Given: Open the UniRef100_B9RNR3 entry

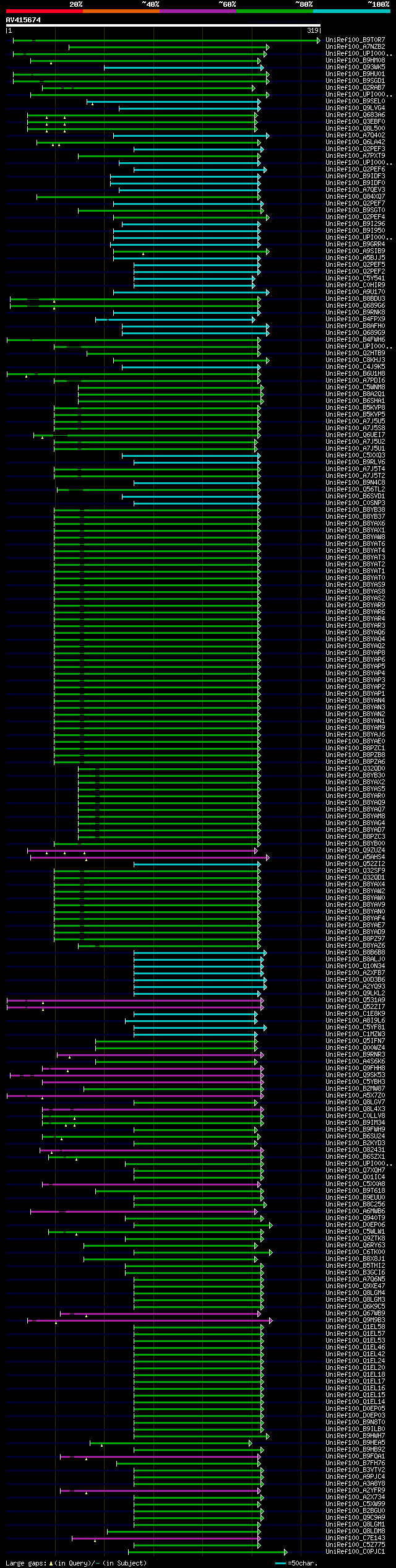Looking at the screenshot, I should (x=355, y=1055).
